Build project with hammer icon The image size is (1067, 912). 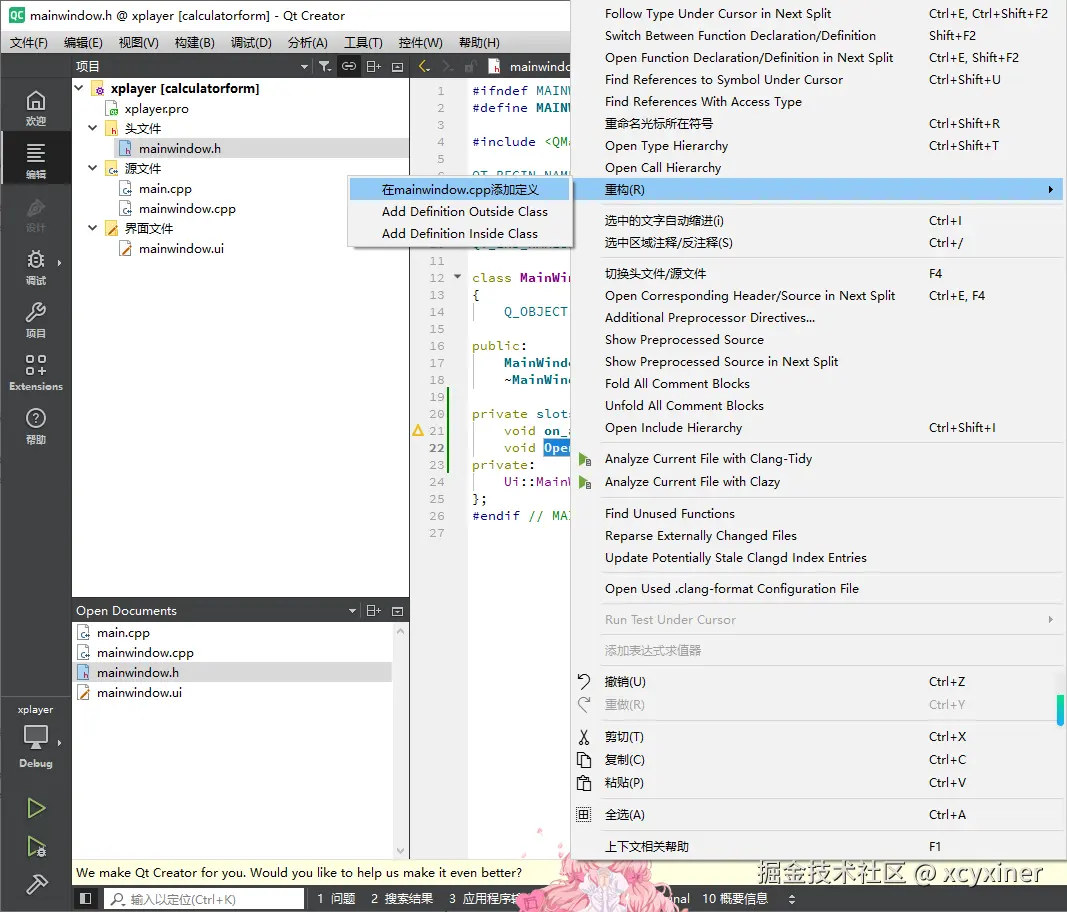point(36,883)
